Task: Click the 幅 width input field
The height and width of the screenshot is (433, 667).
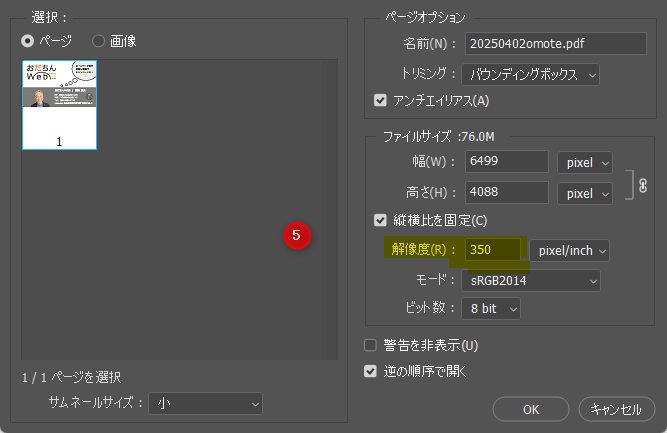Action: click(506, 162)
